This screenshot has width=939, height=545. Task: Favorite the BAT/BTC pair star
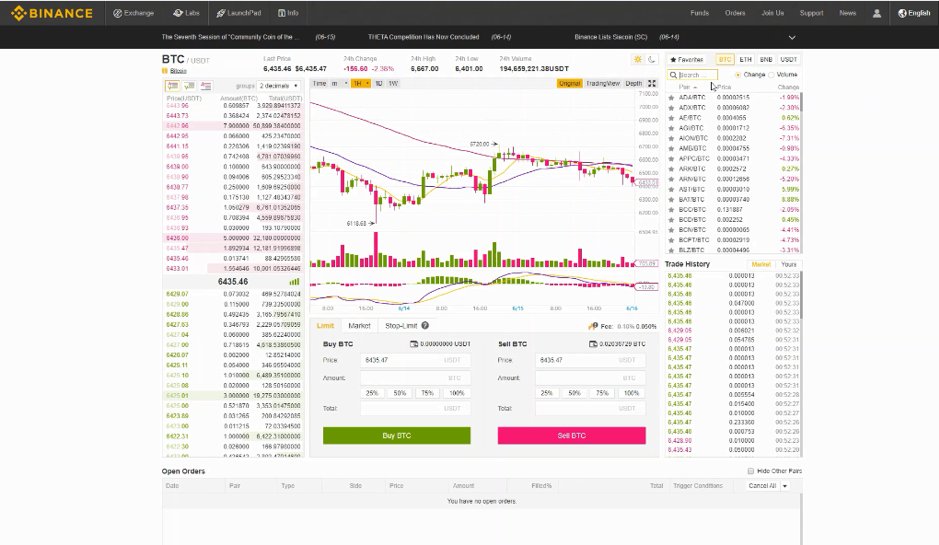tap(671, 199)
